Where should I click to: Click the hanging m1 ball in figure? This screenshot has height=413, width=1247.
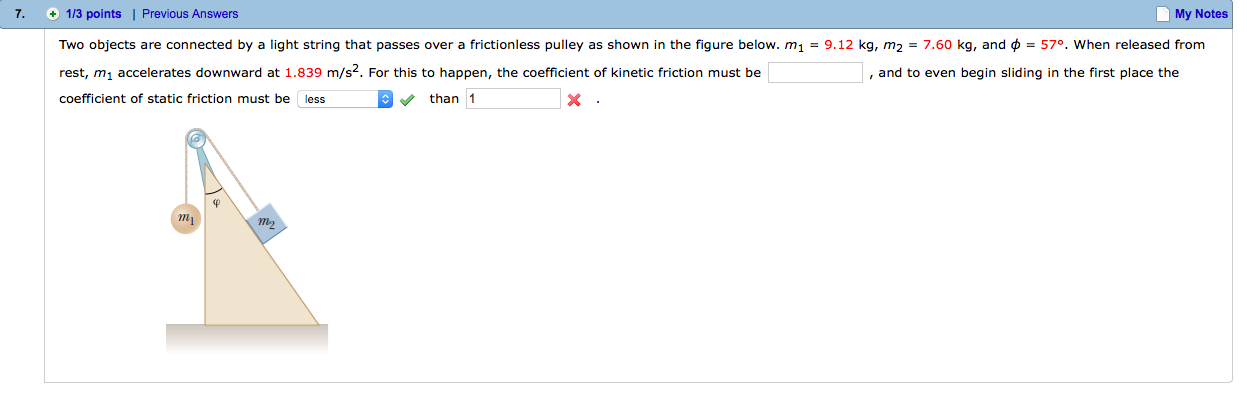click(x=185, y=218)
